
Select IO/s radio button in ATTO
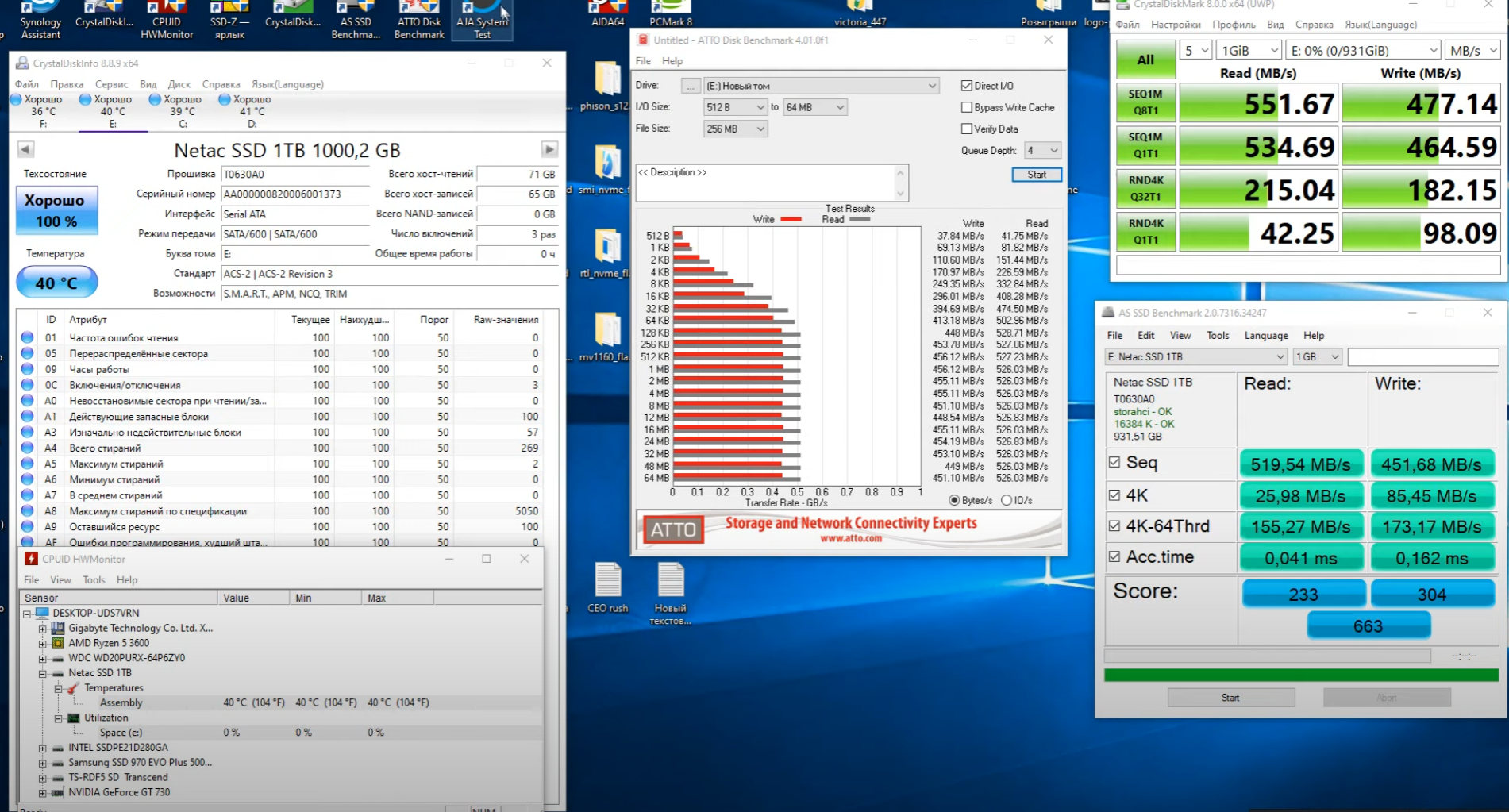(x=1007, y=500)
